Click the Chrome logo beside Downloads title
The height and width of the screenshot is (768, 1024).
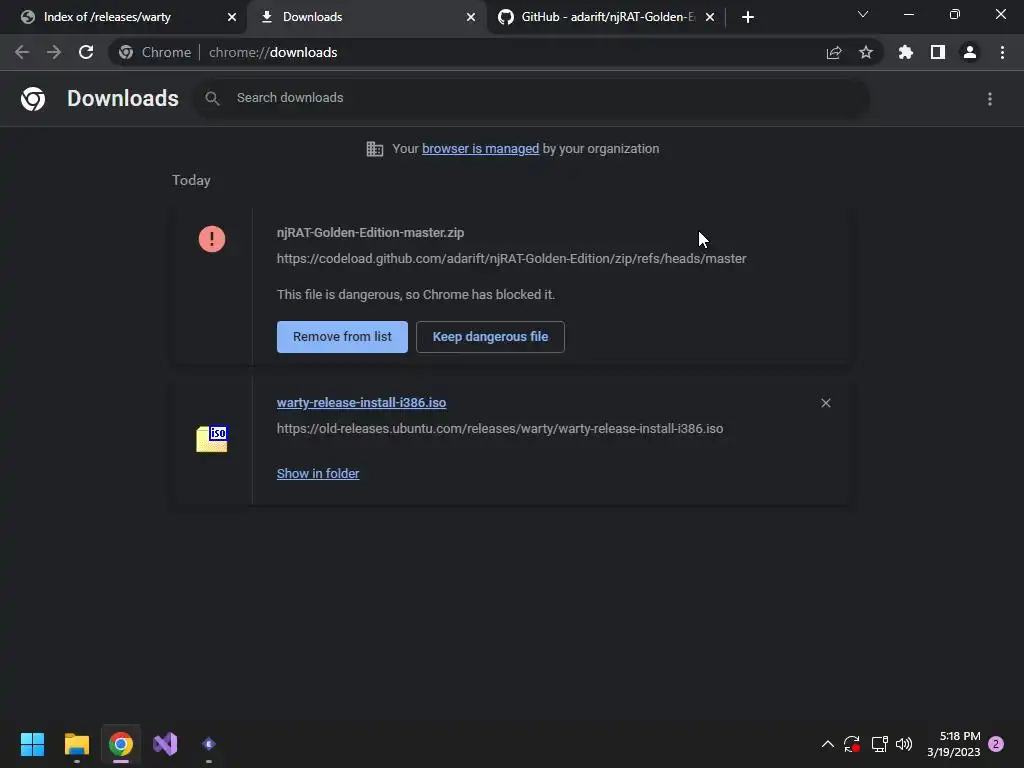point(33,99)
